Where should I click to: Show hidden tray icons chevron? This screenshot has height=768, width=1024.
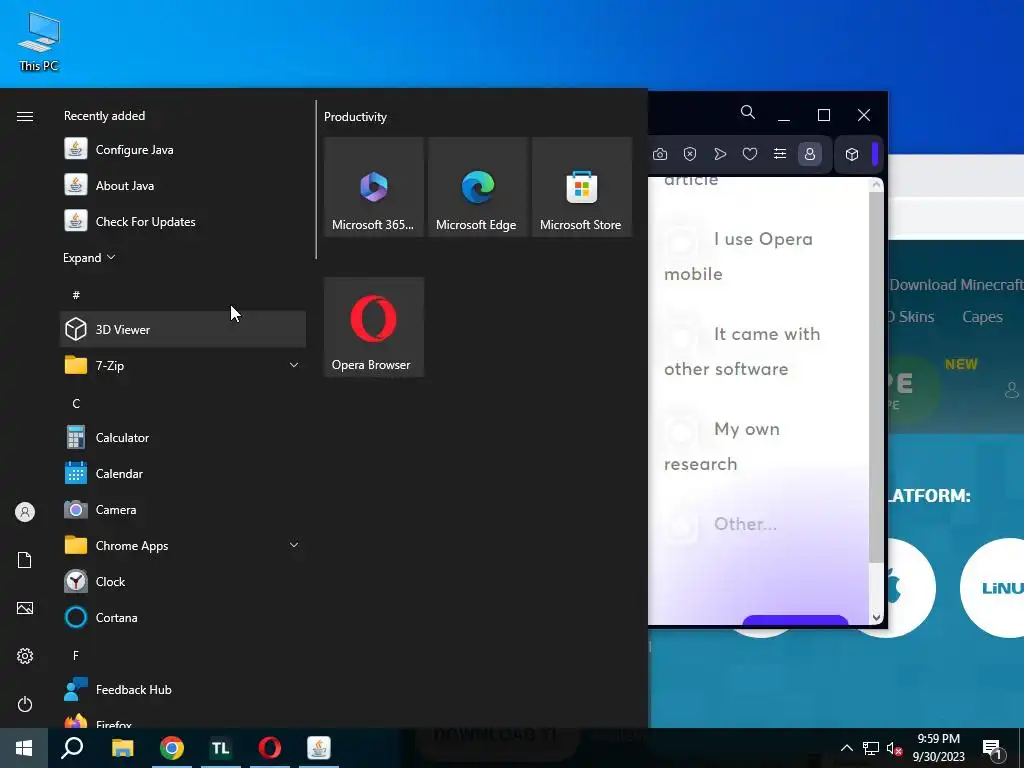[846, 748]
